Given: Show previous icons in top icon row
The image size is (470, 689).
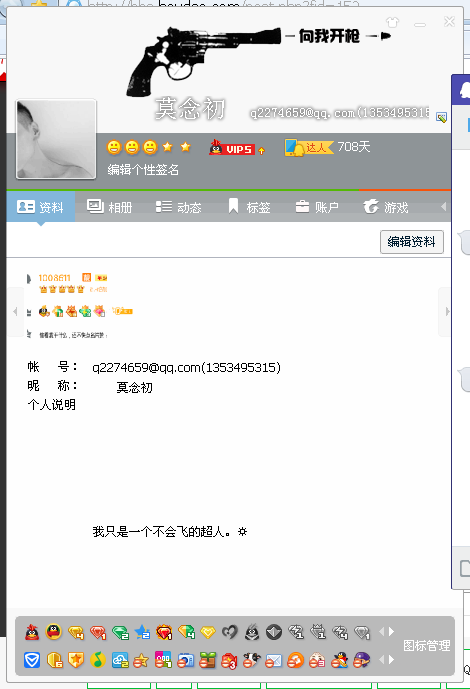Looking at the screenshot, I should 381,631.
